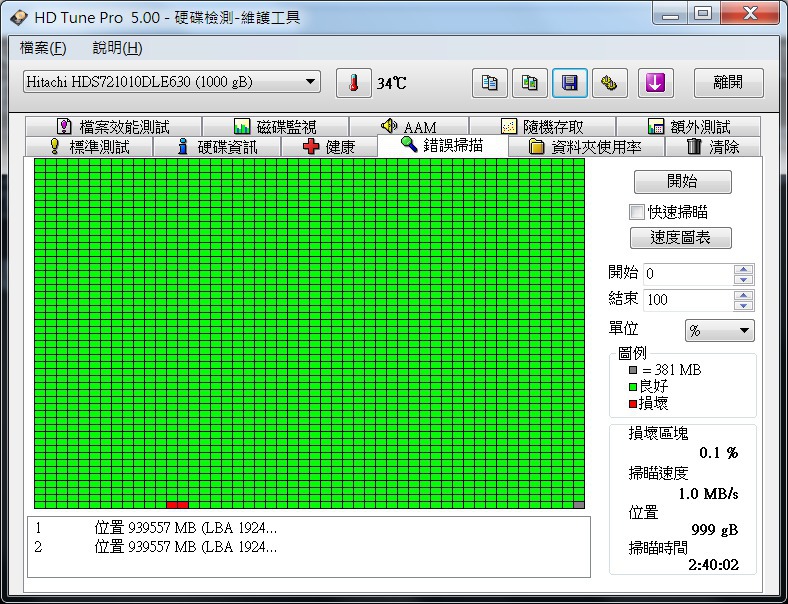Image resolution: width=788 pixels, height=604 pixels.
Task: Click the 開始 start value input field
Action: point(688,274)
